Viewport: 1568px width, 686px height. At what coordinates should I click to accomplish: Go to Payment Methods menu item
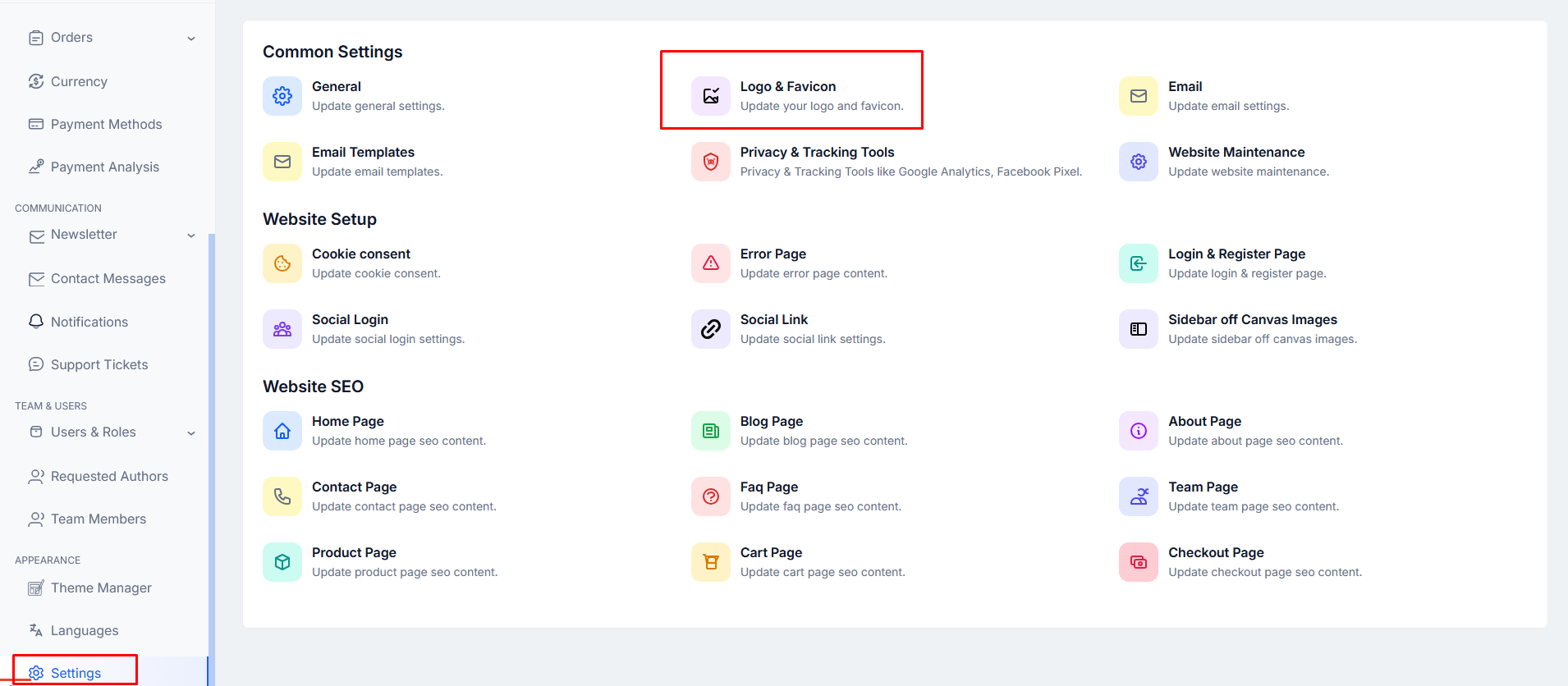pyautogui.click(x=106, y=124)
